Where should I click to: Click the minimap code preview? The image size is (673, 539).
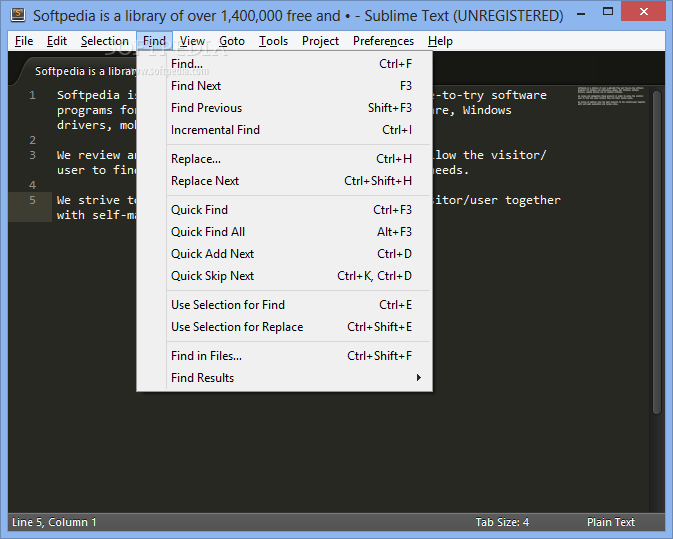pos(611,96)
